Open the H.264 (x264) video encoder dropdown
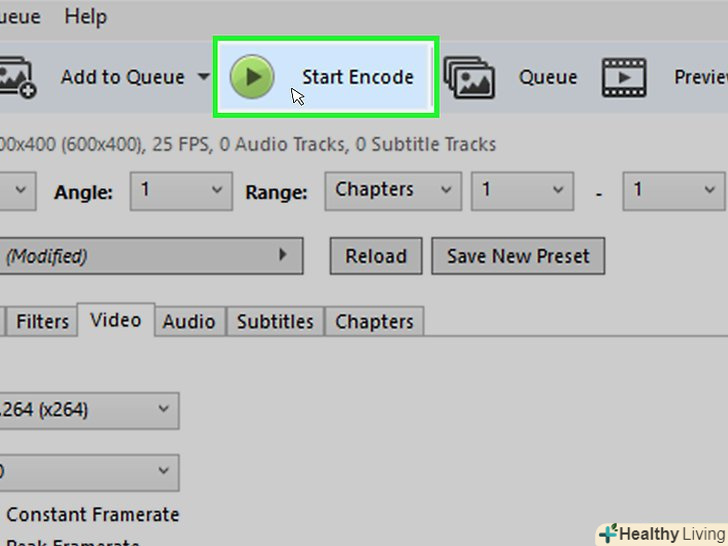728x546 pixels. [89, 410]
